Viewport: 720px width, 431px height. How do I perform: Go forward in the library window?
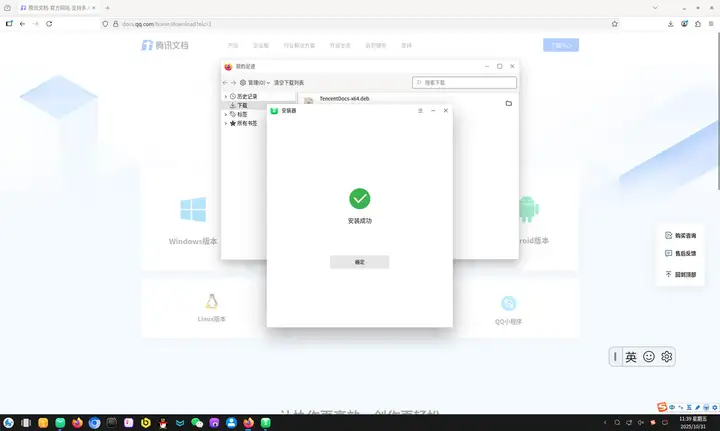[233, 83]
